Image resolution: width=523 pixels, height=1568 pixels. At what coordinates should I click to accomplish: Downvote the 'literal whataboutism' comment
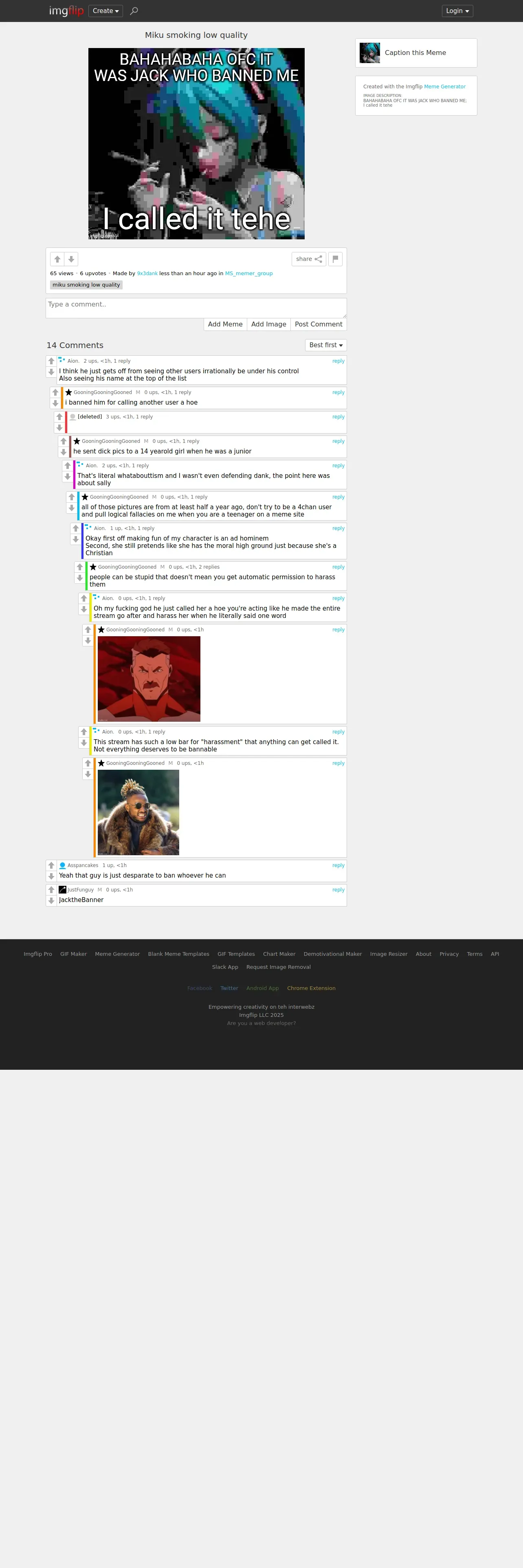click(68, 477)
